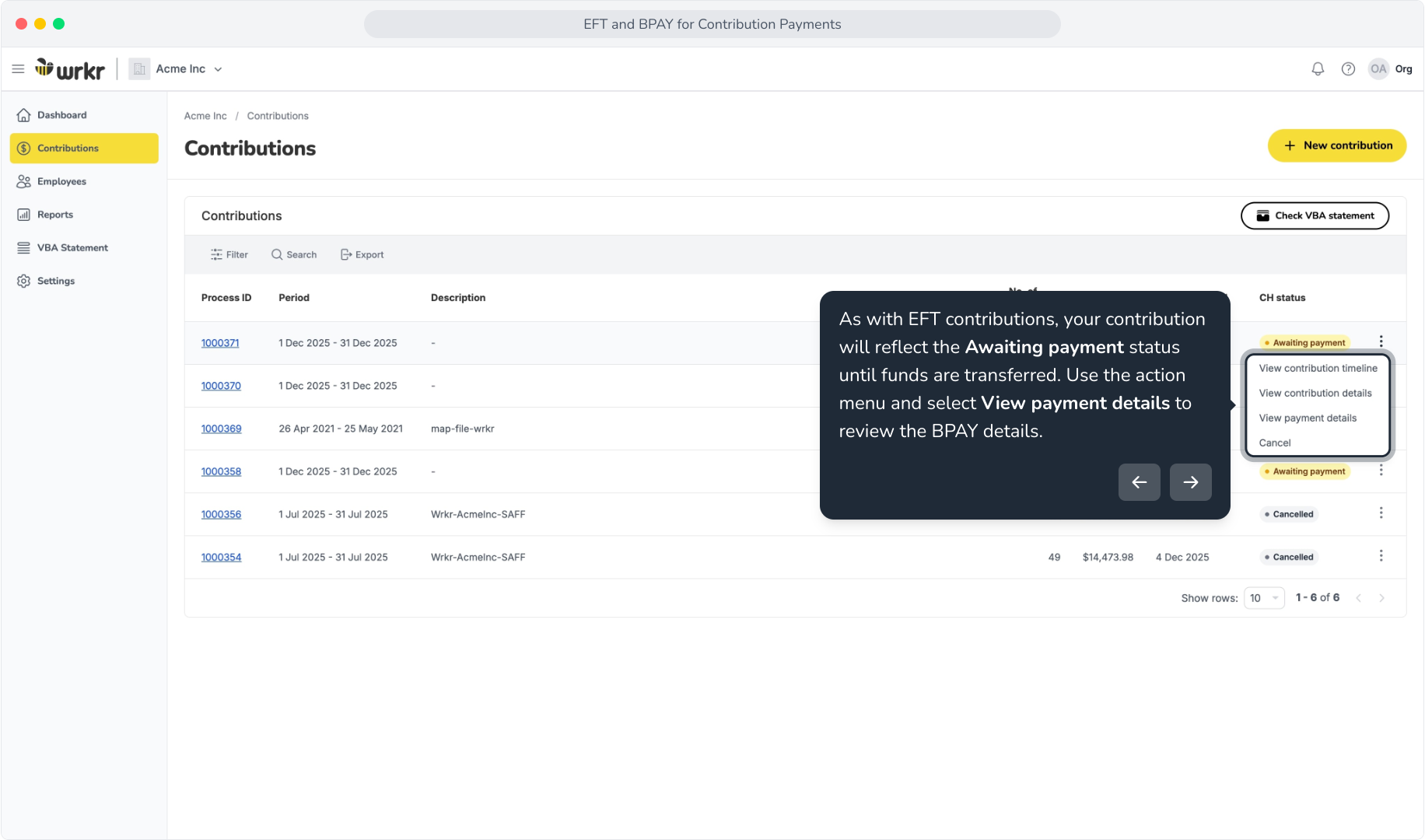Choose Cancel from the action menu
Viewport: 1425px width, 840px height.
pos(1274,443)
